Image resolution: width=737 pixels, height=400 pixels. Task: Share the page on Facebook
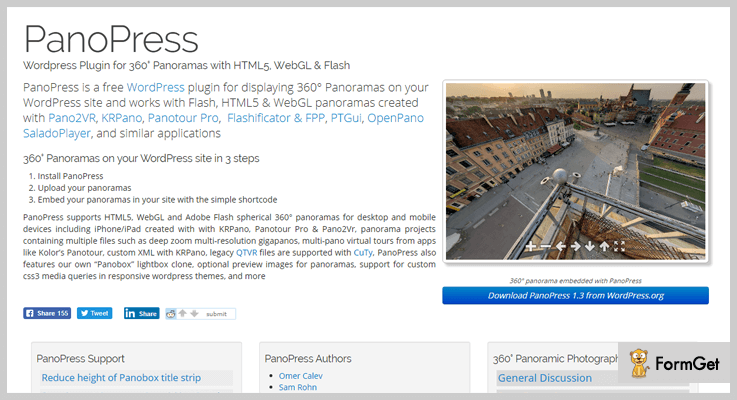tap(47, 313)
